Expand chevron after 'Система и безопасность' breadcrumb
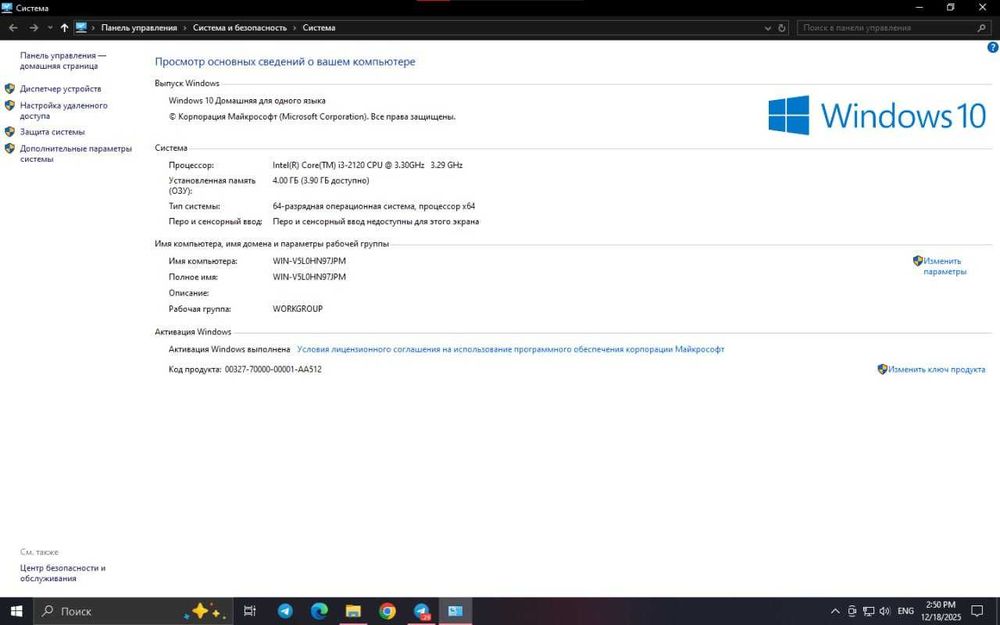Viewport: 1000px width, 625px height. coord(295,28)
